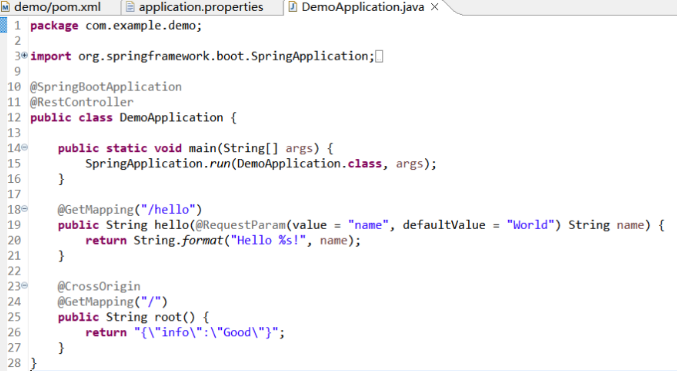Viewport: 677px width, 371px height.
Task: Collapse the root method at line 23
Action: pos(25,285)
